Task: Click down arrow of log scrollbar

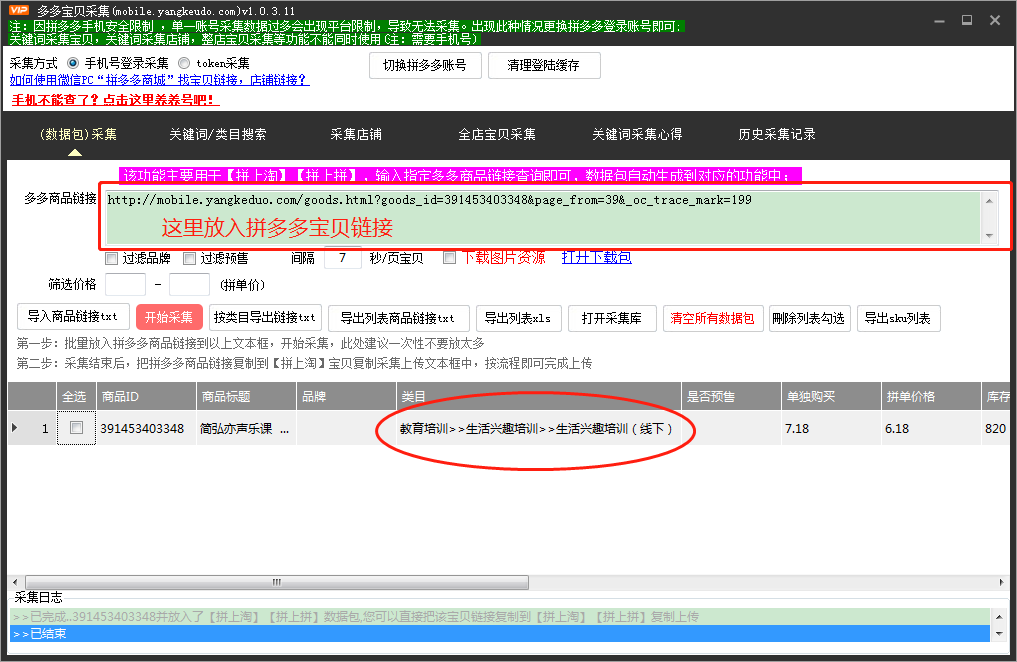Action: [x=999, y=633]
